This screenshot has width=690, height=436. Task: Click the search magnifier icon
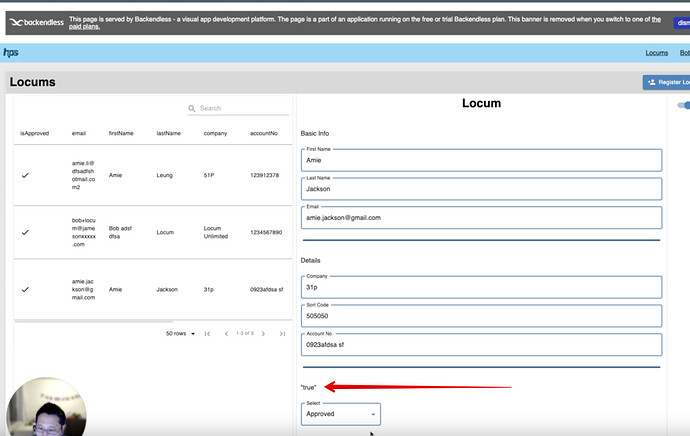coord(191,108)
